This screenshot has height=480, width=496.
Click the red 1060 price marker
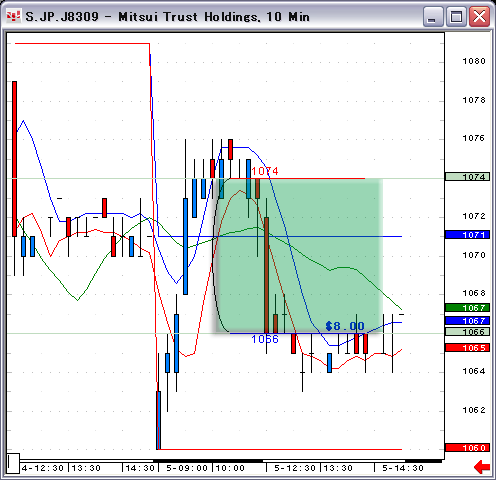tap(467, 448)
